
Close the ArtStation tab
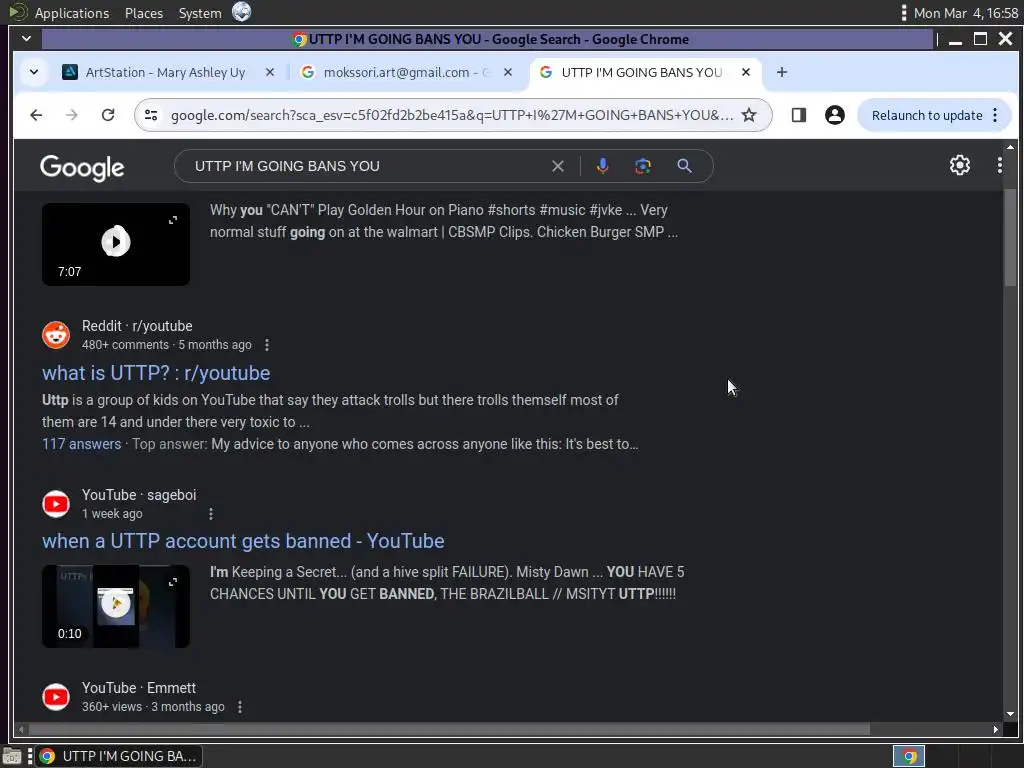(270, 72)
